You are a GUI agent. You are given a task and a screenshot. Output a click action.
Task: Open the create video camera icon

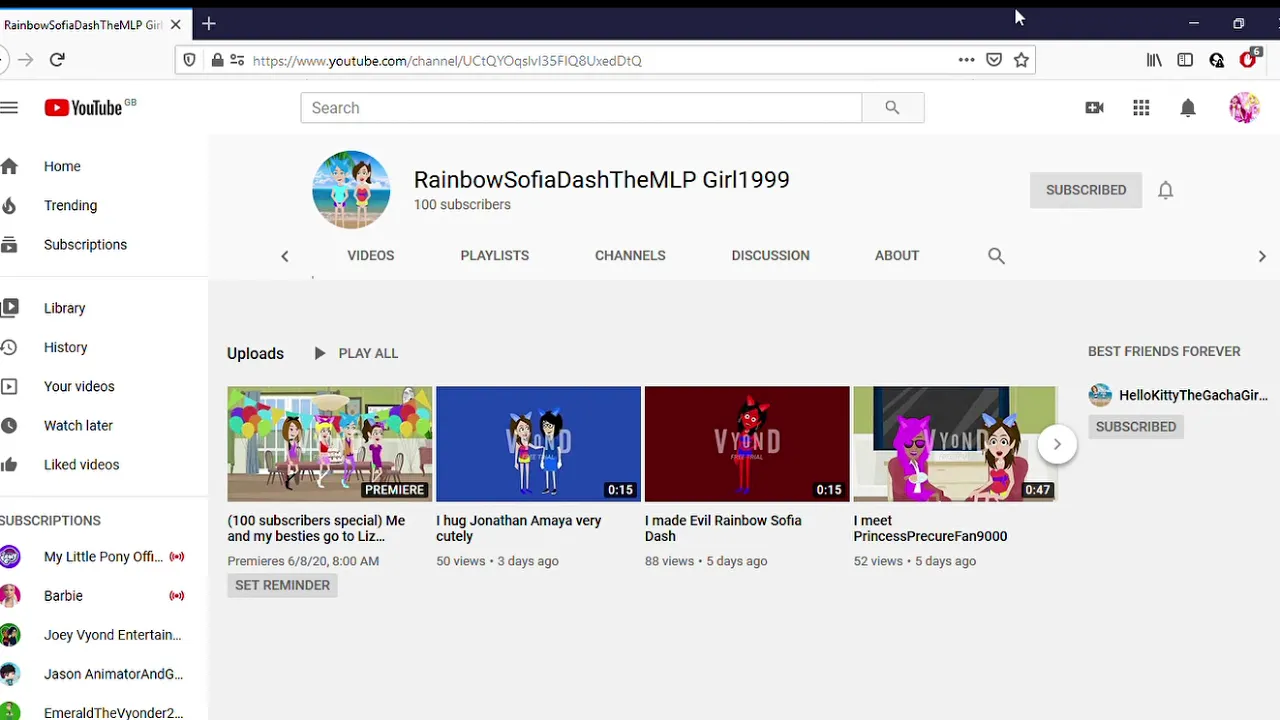(1094, 108)
